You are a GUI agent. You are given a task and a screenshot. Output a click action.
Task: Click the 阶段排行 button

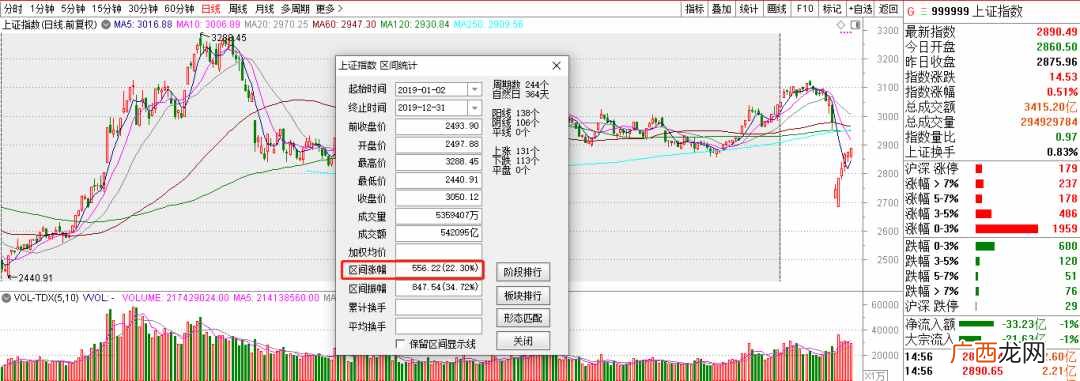[523, 271]
